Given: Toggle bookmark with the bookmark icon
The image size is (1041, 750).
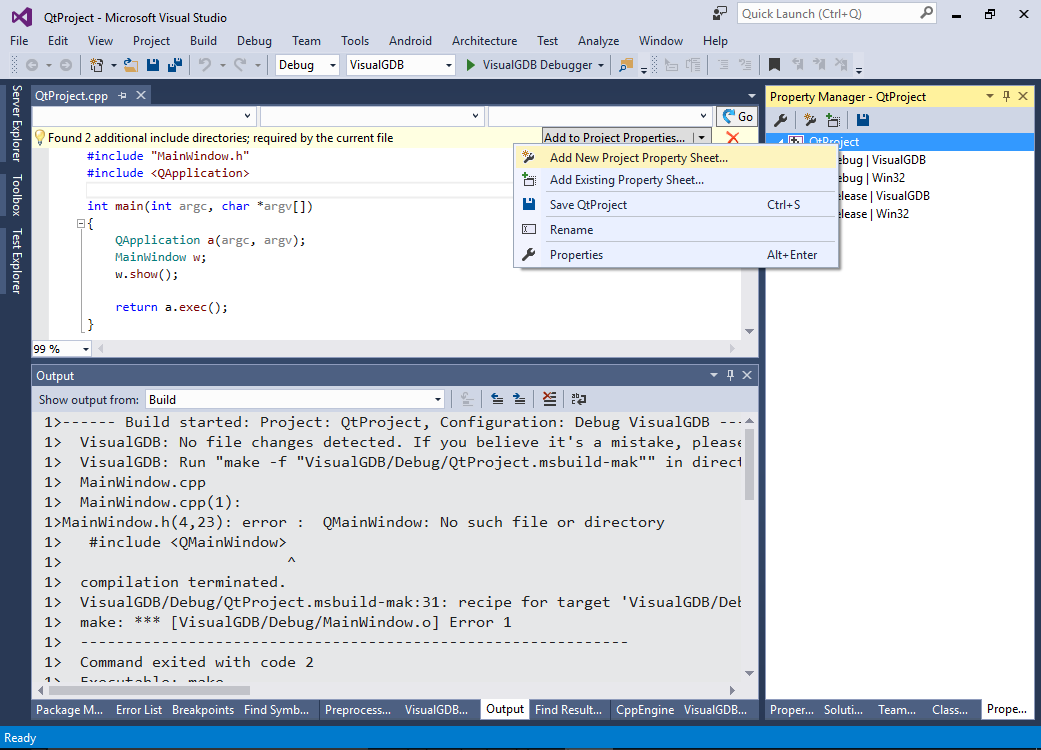Looking at the screenshot, I should [x=774, y=65].
